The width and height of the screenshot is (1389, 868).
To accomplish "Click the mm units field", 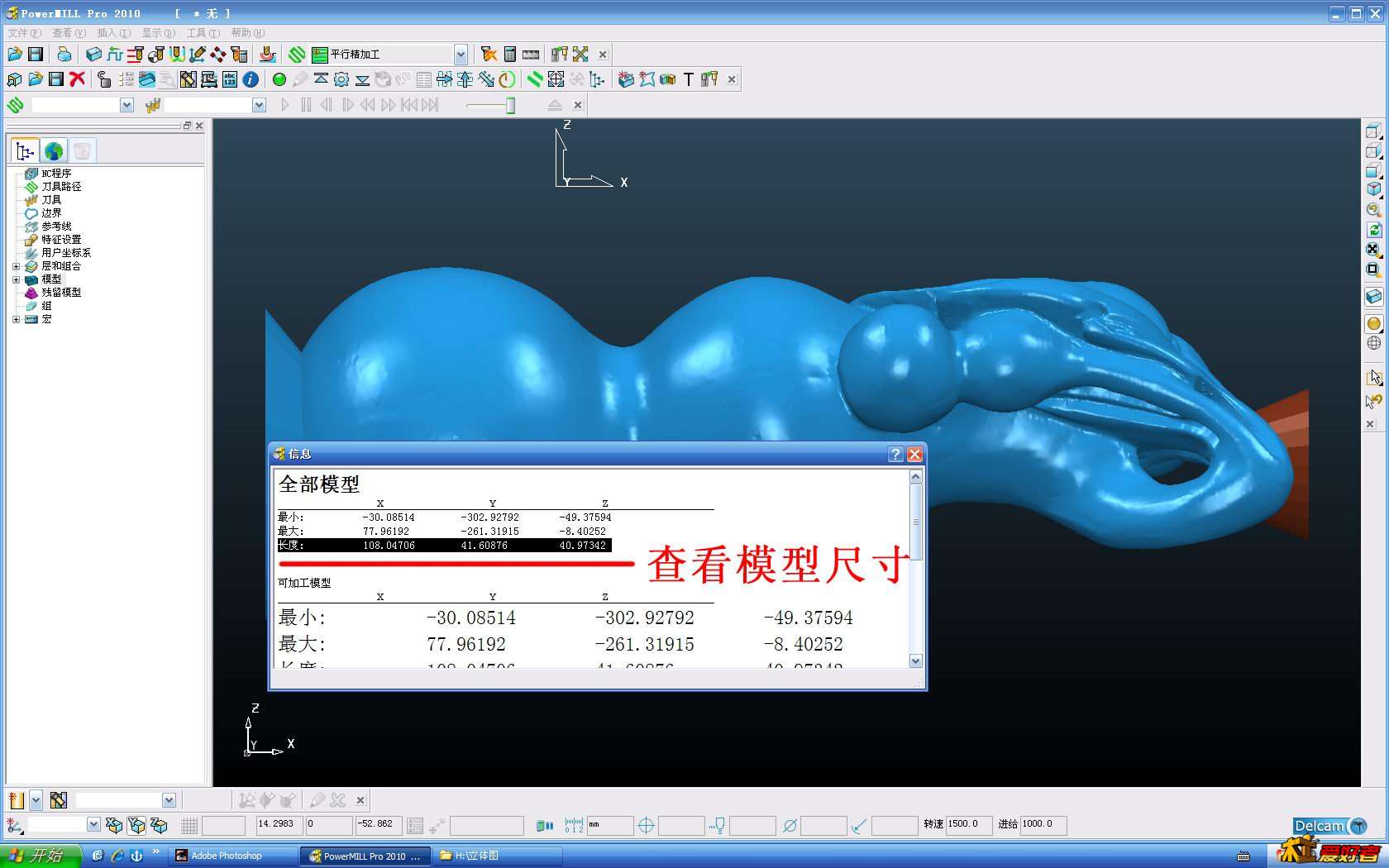I will click(610, 825).
